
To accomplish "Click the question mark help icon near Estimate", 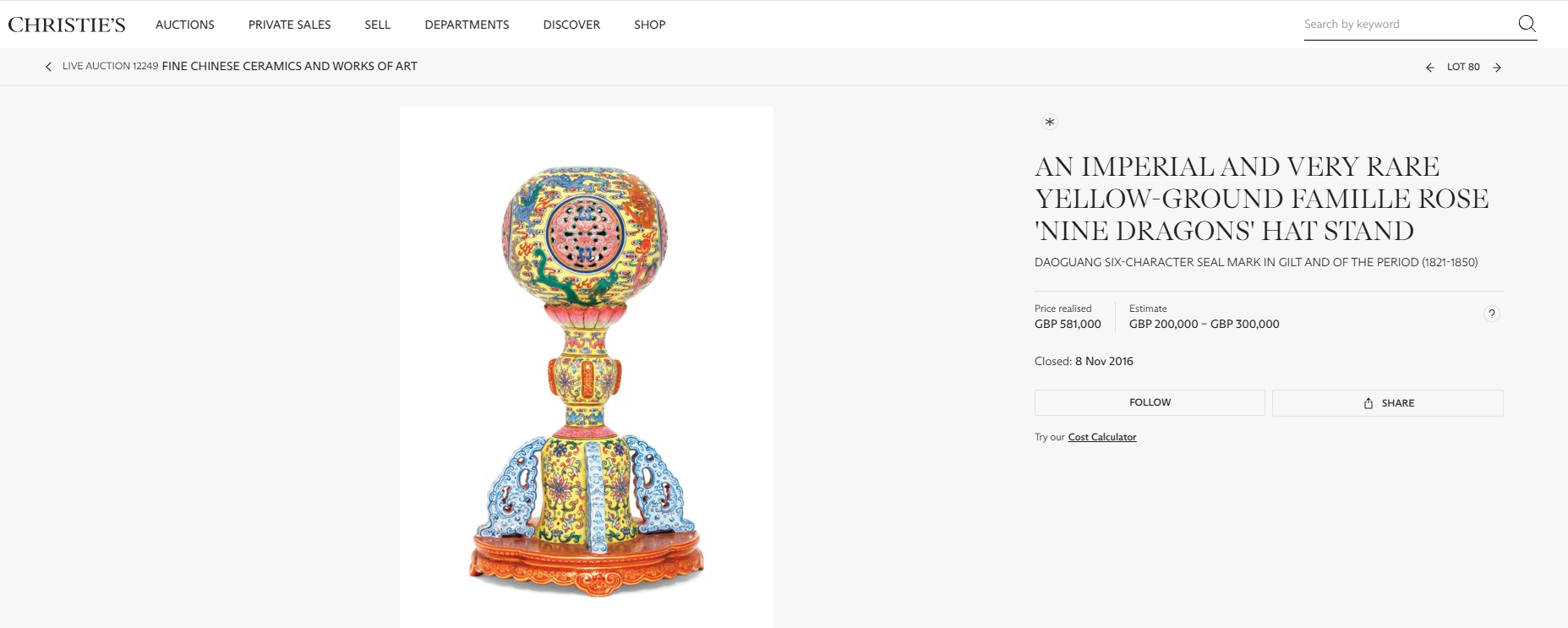I will pyautogui.click(x=1492, y=314).
